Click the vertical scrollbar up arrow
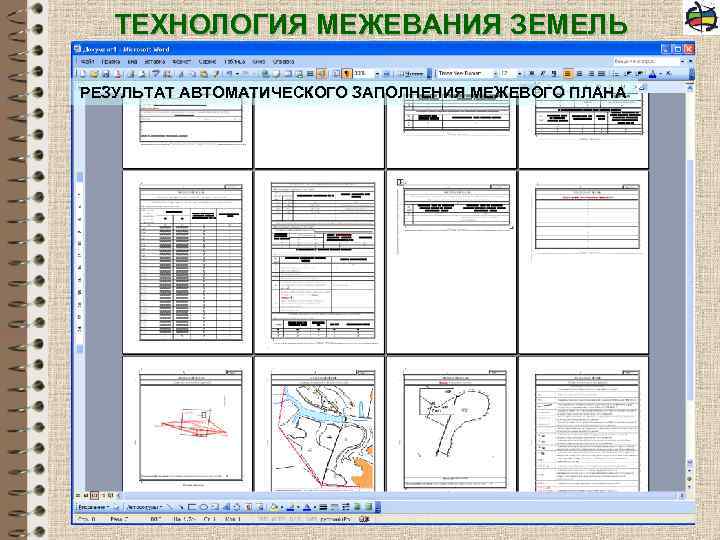 tap(689, 88)
